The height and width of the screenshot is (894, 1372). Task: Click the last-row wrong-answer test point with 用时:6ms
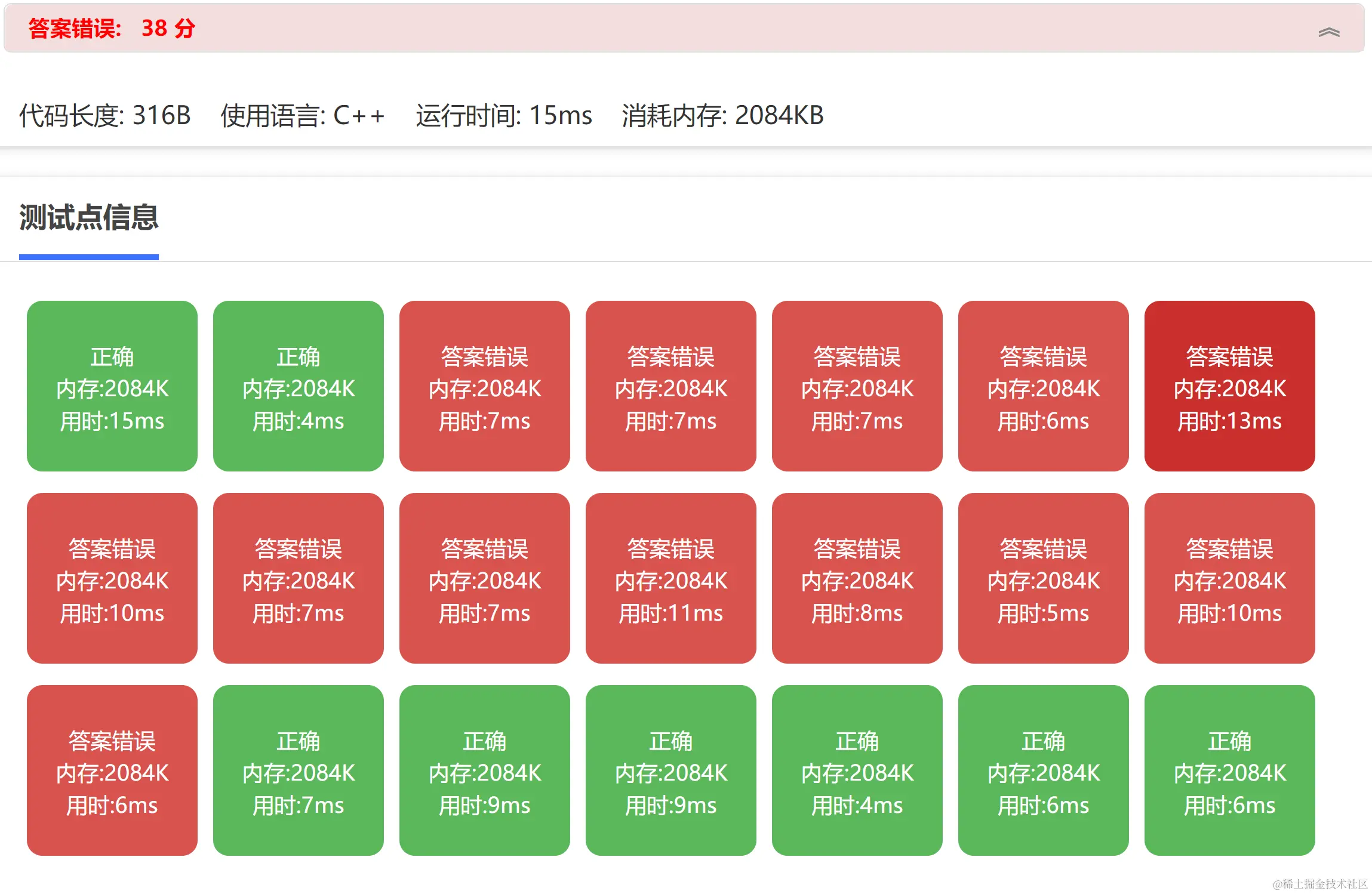tap(112, 770)
